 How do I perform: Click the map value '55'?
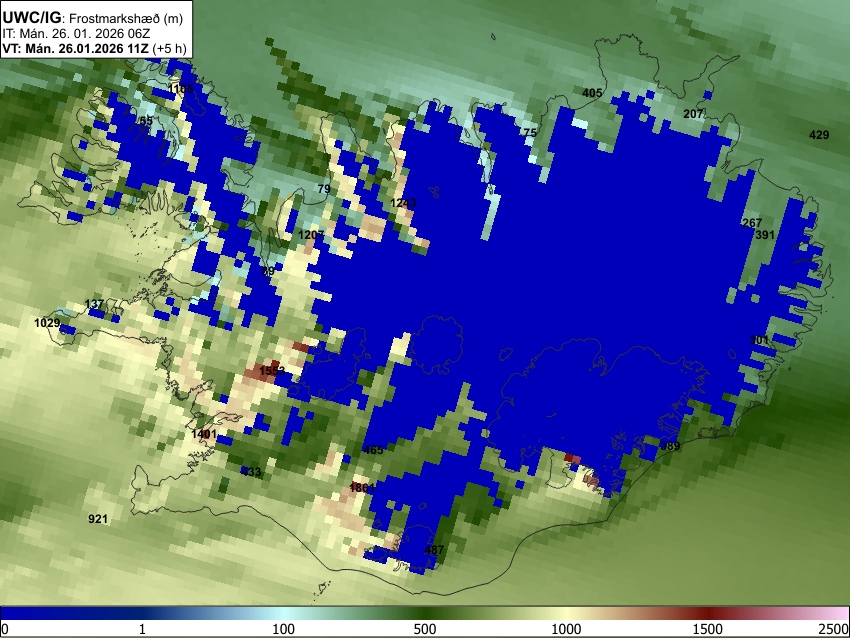(146, 121)
